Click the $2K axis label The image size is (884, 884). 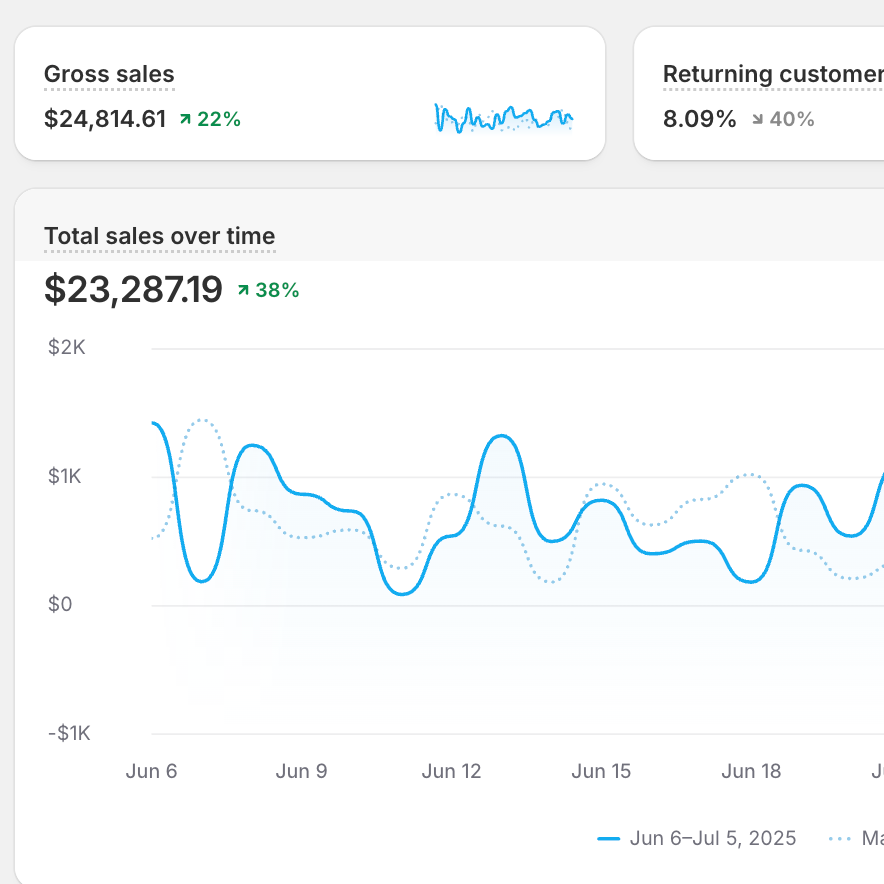[x=67, y=347]
